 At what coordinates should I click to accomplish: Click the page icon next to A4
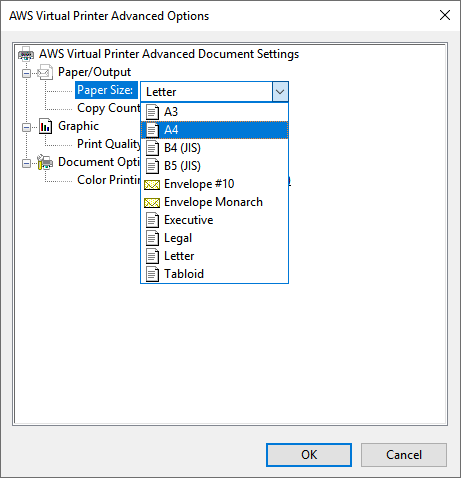(152, 130)
